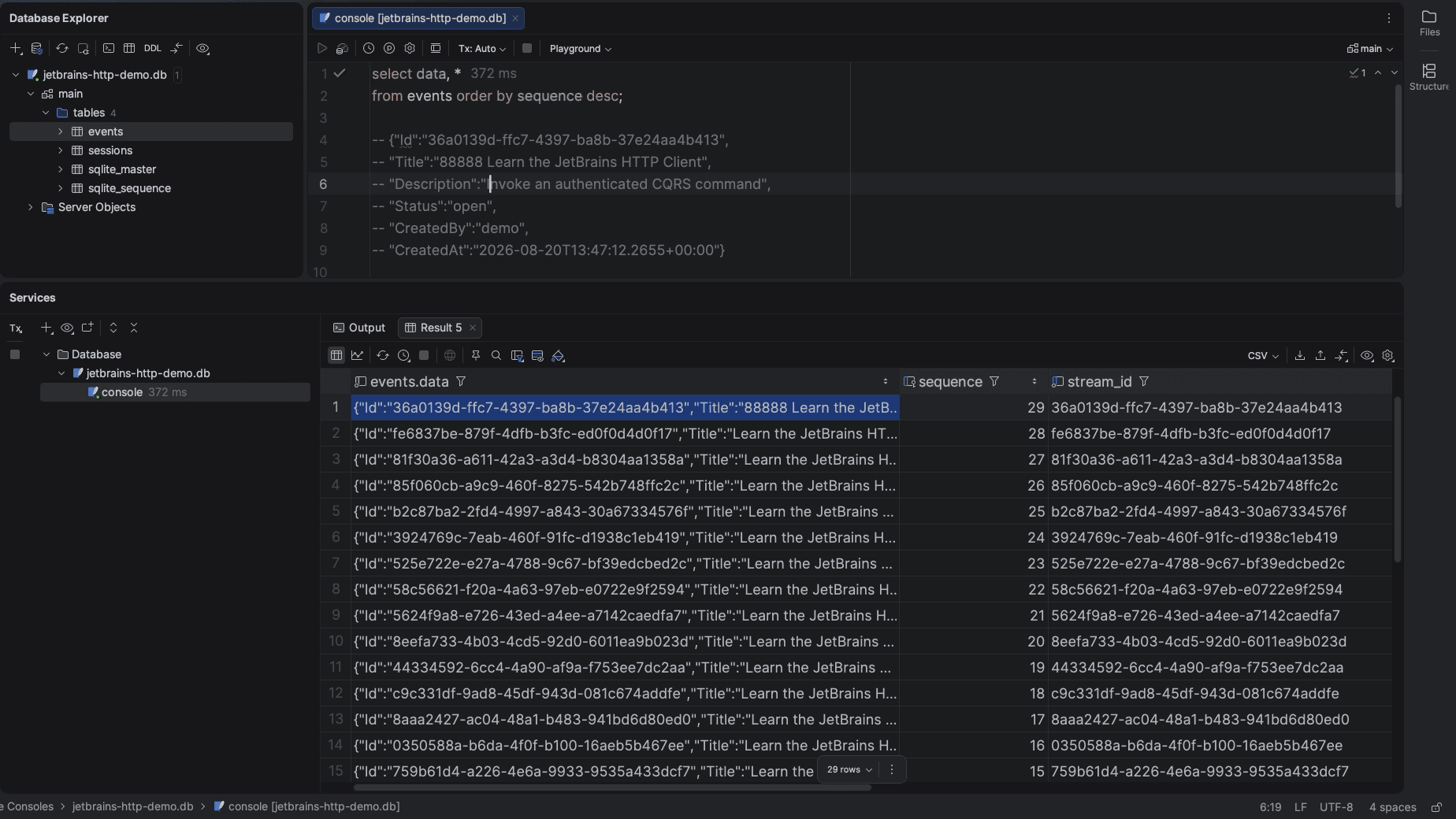Expand all nodes in the Services tree
Image resolution: width=1456 pixels, height=819 pixels.
(113, 328)
